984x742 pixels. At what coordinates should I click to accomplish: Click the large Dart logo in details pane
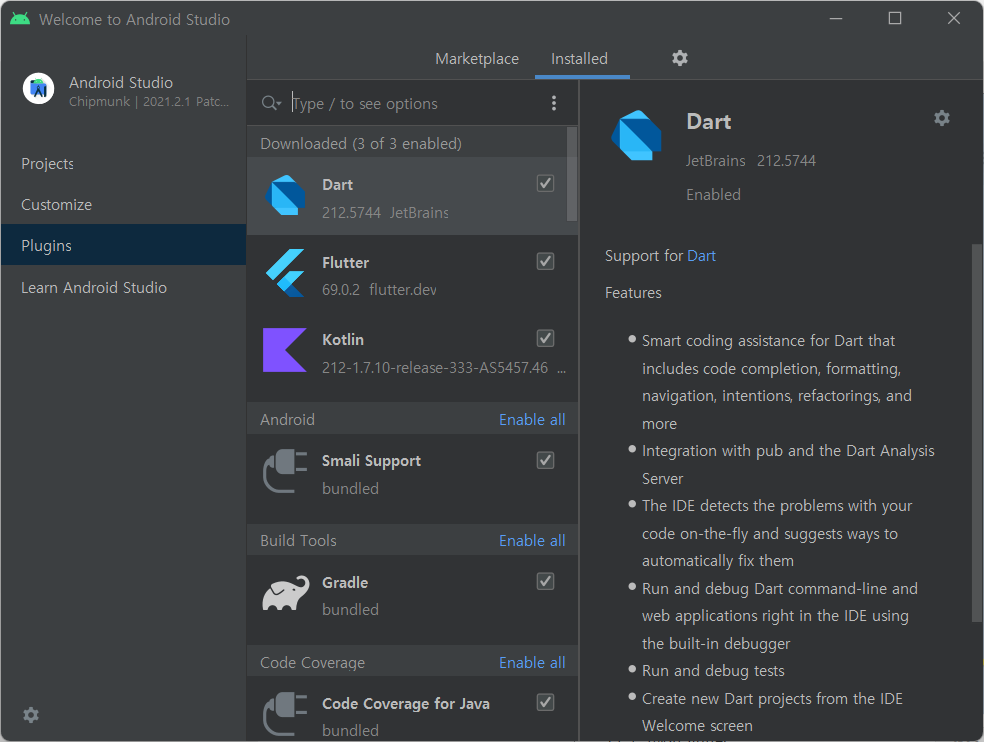tap(636, 135)
